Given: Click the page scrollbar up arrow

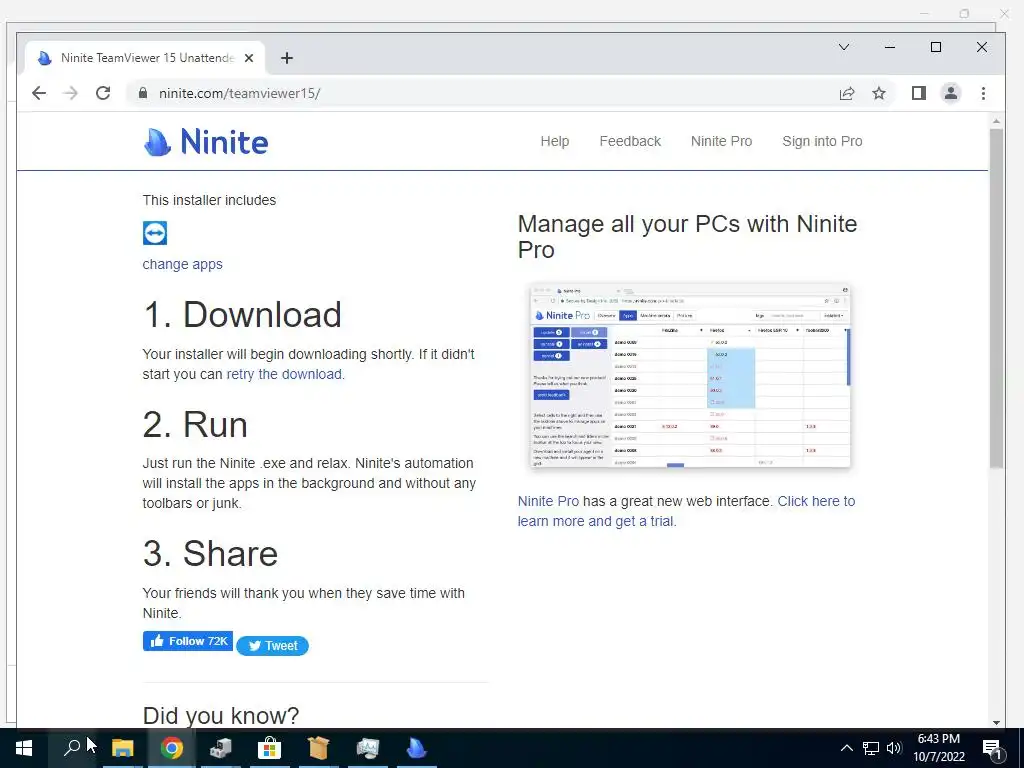Looking at the screenshot, I should click(x=997, y=121).
